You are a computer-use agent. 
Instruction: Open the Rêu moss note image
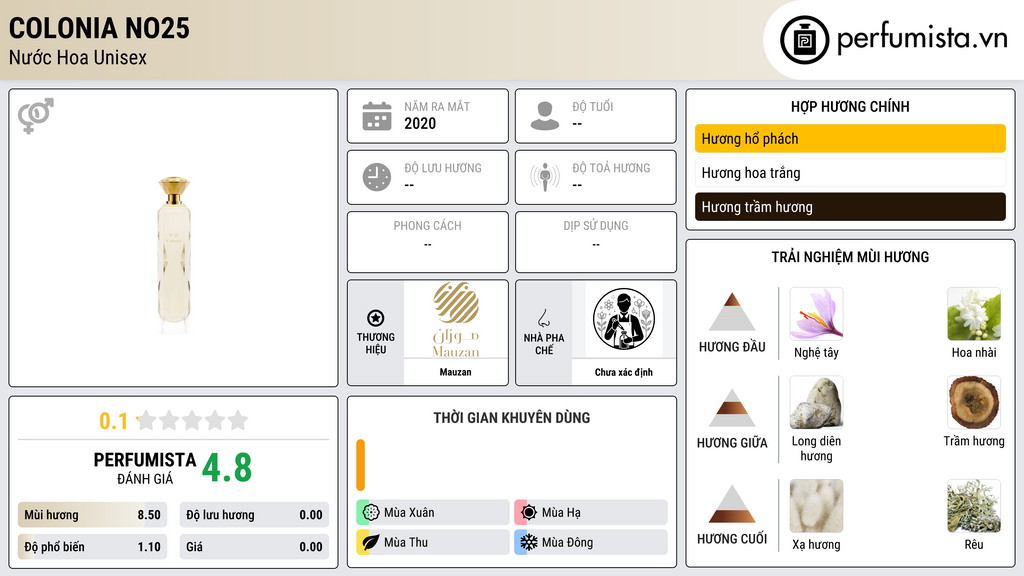(974, 506)
